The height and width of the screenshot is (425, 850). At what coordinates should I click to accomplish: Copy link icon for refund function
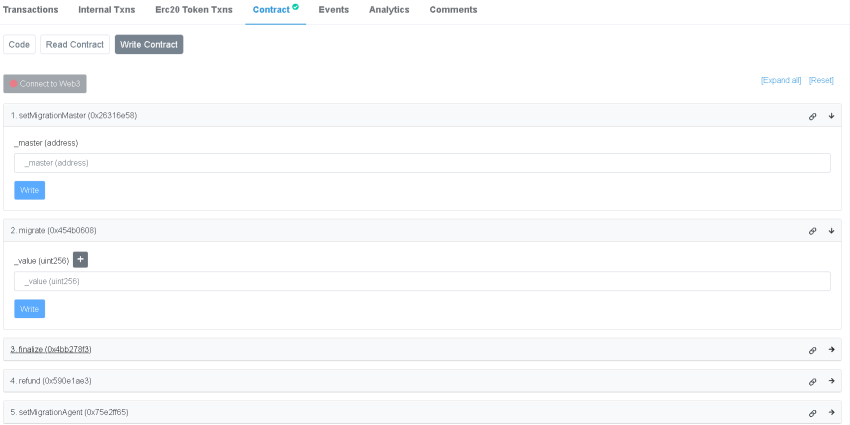(813, 382)
